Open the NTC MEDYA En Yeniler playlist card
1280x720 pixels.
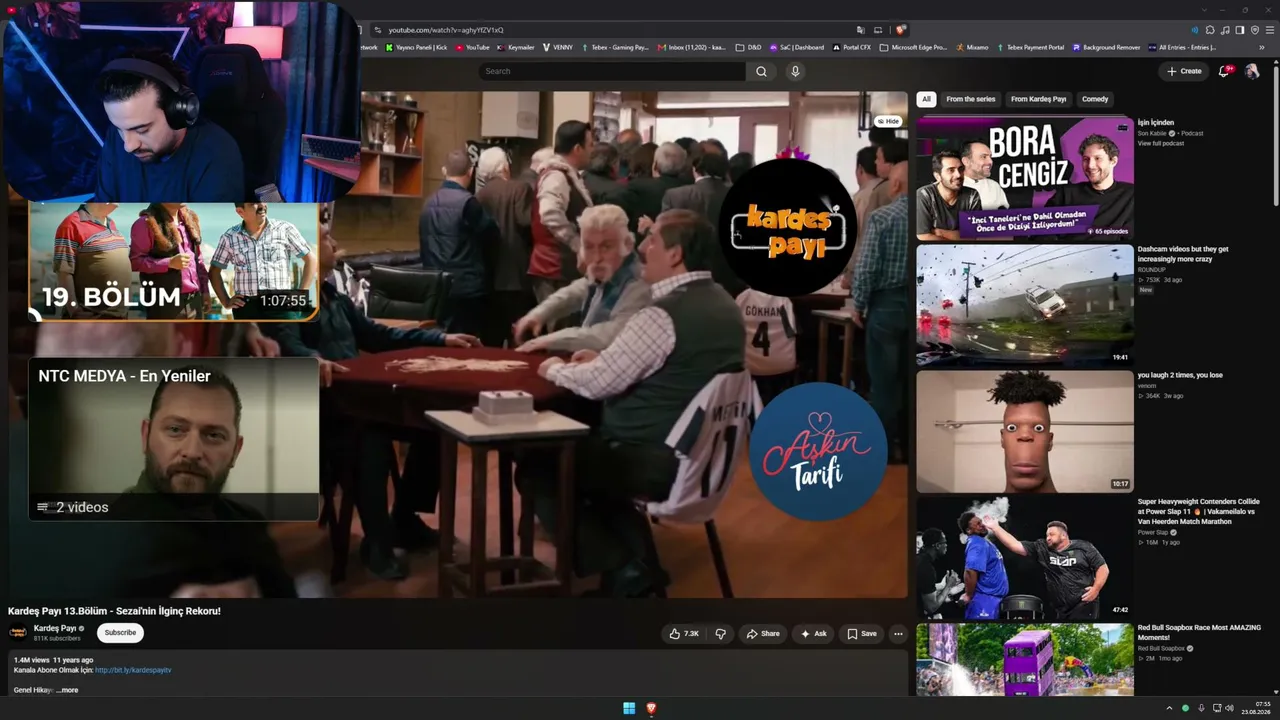point(173,439)
